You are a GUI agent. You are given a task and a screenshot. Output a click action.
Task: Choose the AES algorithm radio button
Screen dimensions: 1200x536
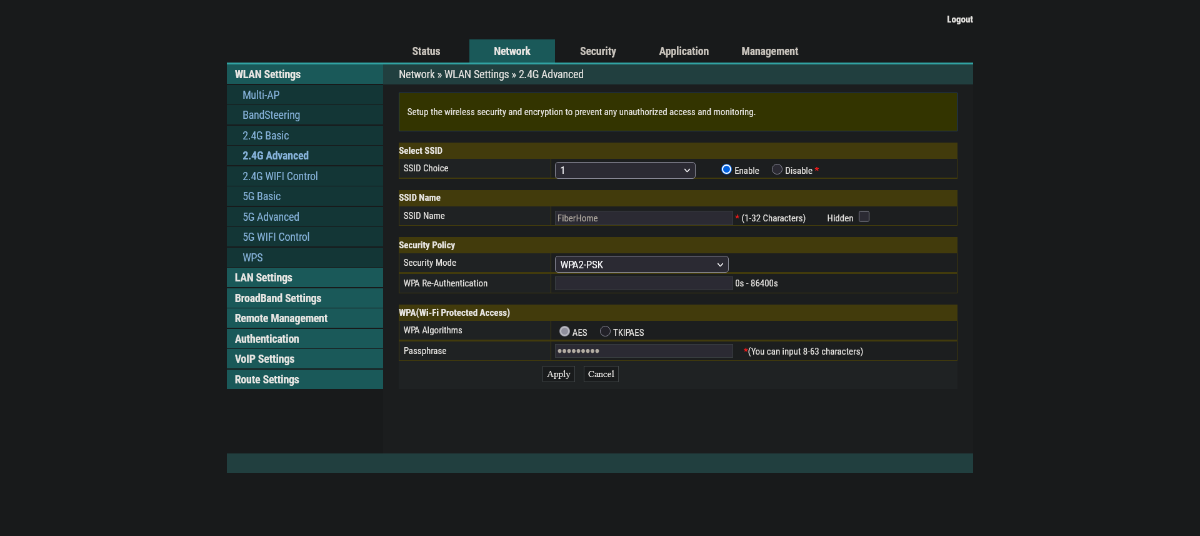tap(565, 331)
